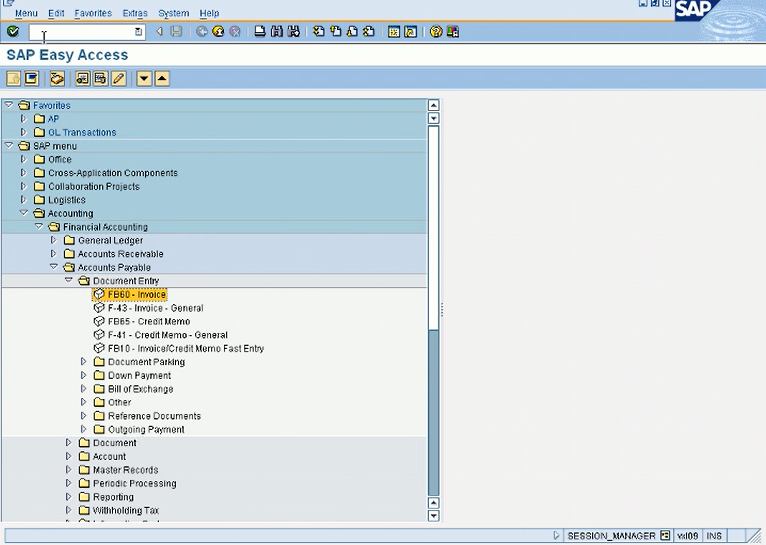Expand the GL Transactions folder
The height and width of the screenshot is (545, 766).
23,132
